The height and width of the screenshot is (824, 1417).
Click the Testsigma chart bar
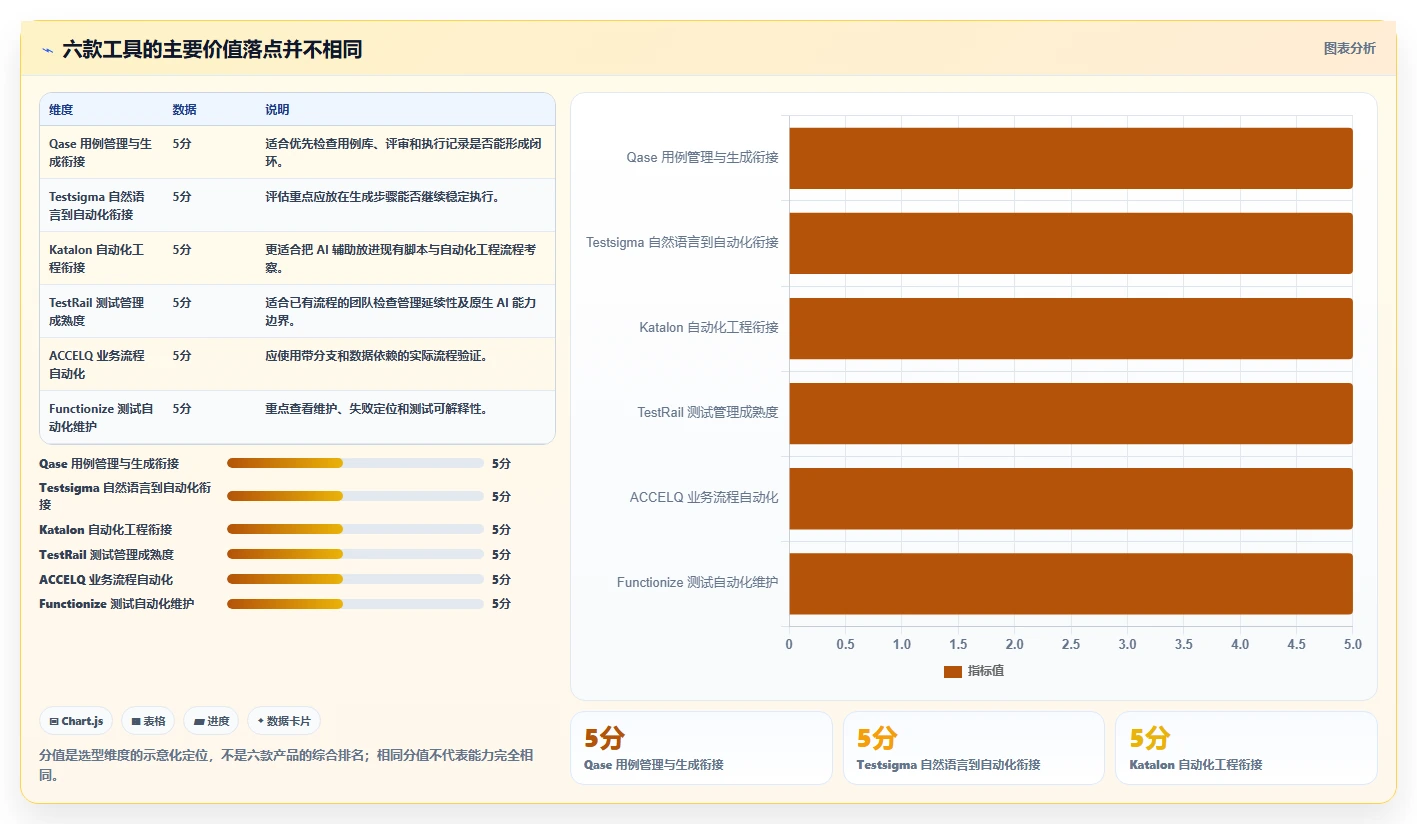click(x=1071, y=243)
